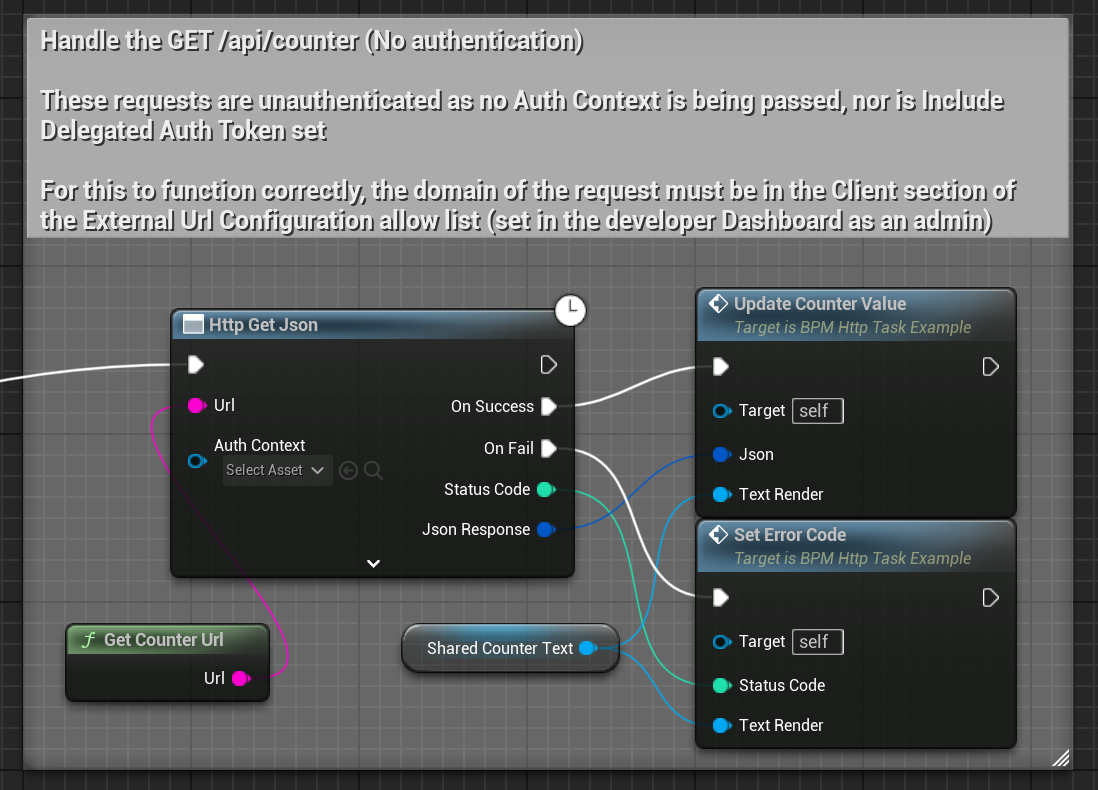Click the latent clock icon on Http Get Json
Screen dimensions: 1098x790
click(570, 311)
